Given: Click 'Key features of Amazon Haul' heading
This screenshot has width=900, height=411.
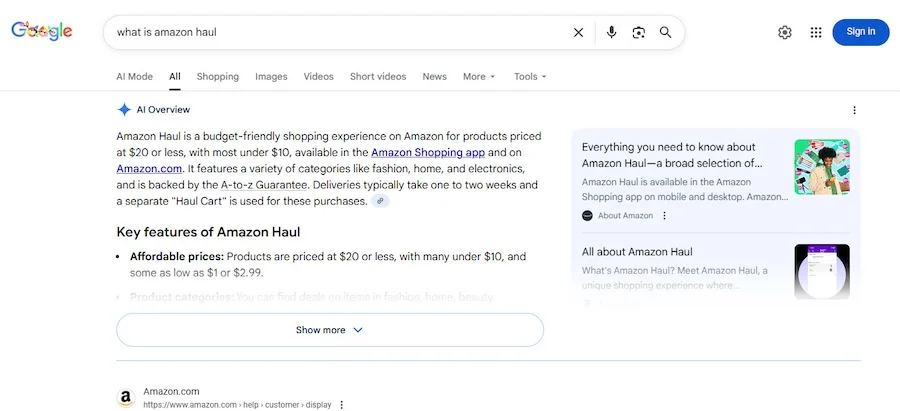Looking at the screenshot, I should coord(208,232).
